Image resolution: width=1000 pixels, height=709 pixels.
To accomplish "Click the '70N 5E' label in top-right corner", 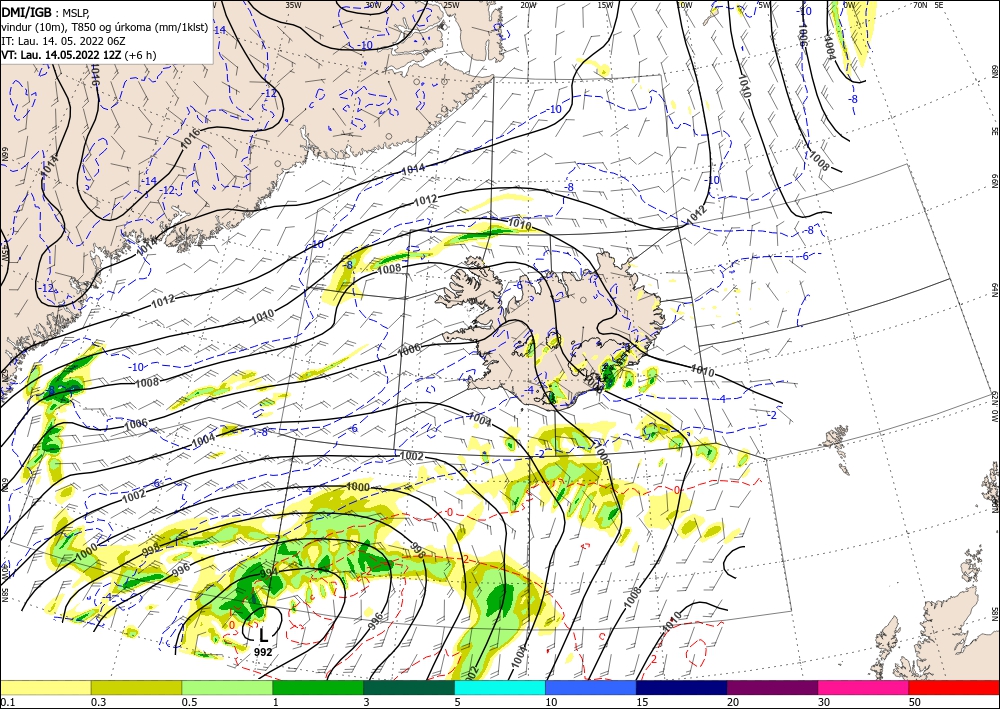I will tap(929, 5).
